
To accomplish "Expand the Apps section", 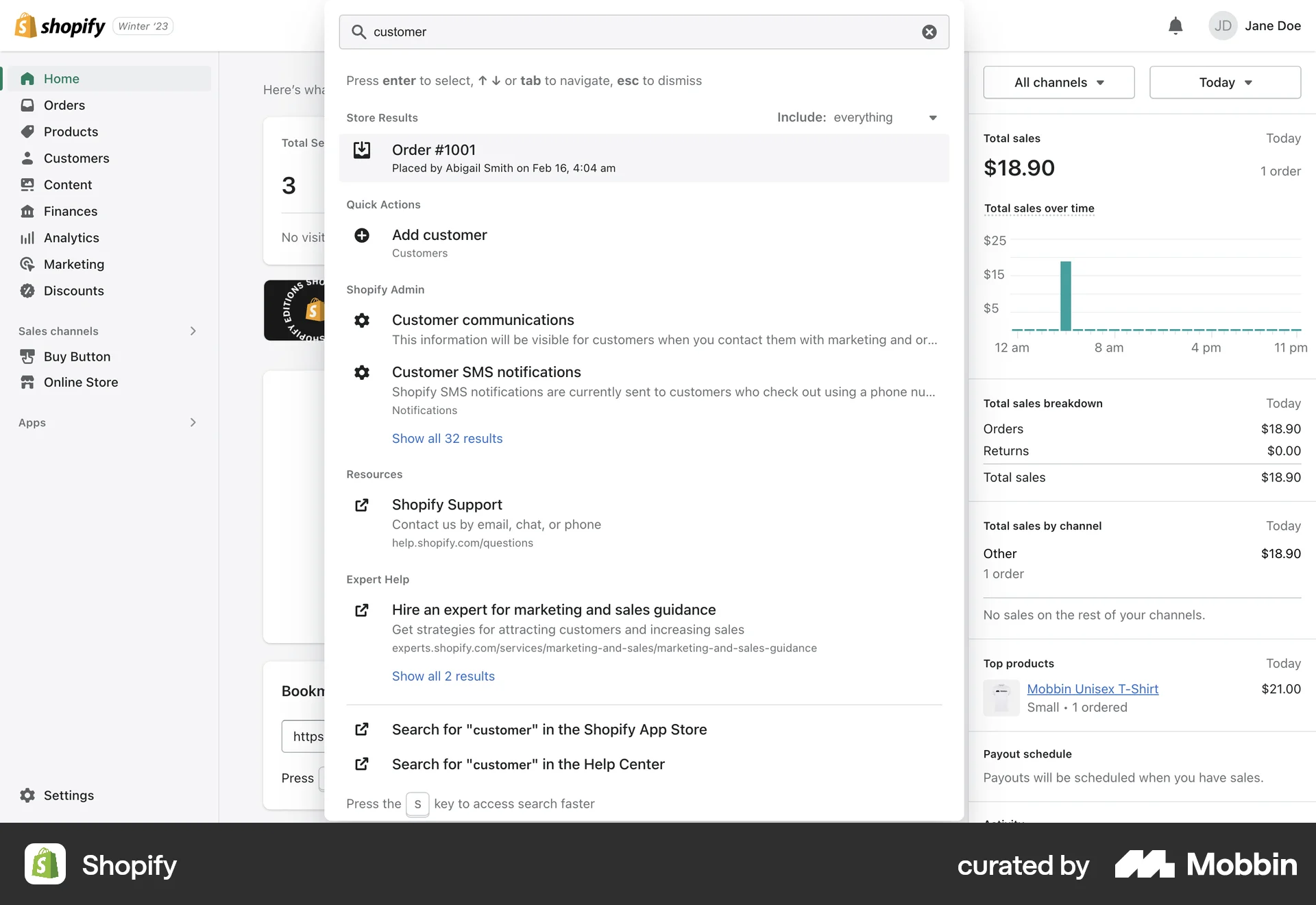I will [193, 422].
